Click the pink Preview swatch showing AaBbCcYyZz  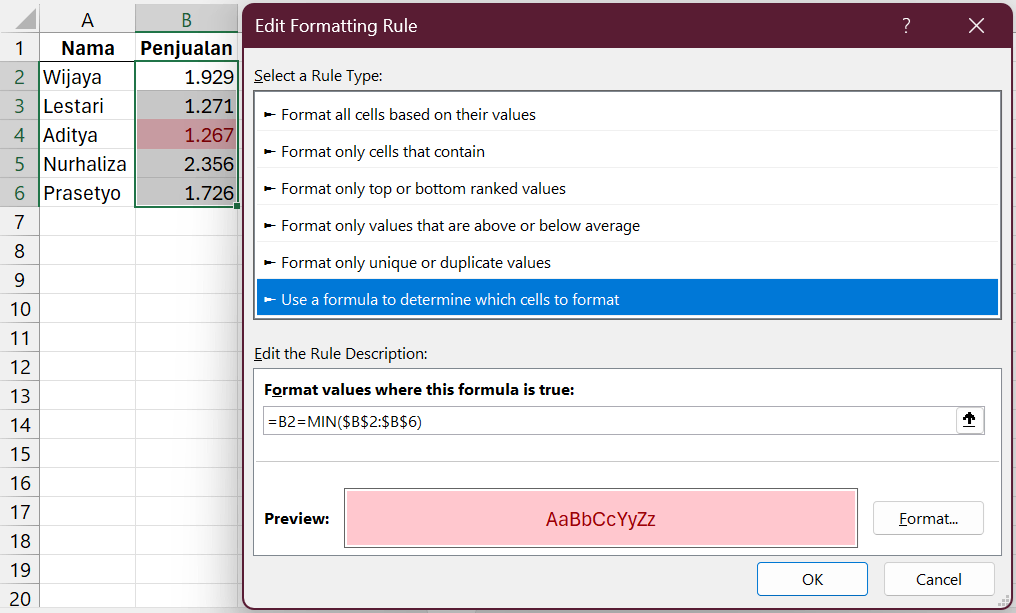(601, 518)
